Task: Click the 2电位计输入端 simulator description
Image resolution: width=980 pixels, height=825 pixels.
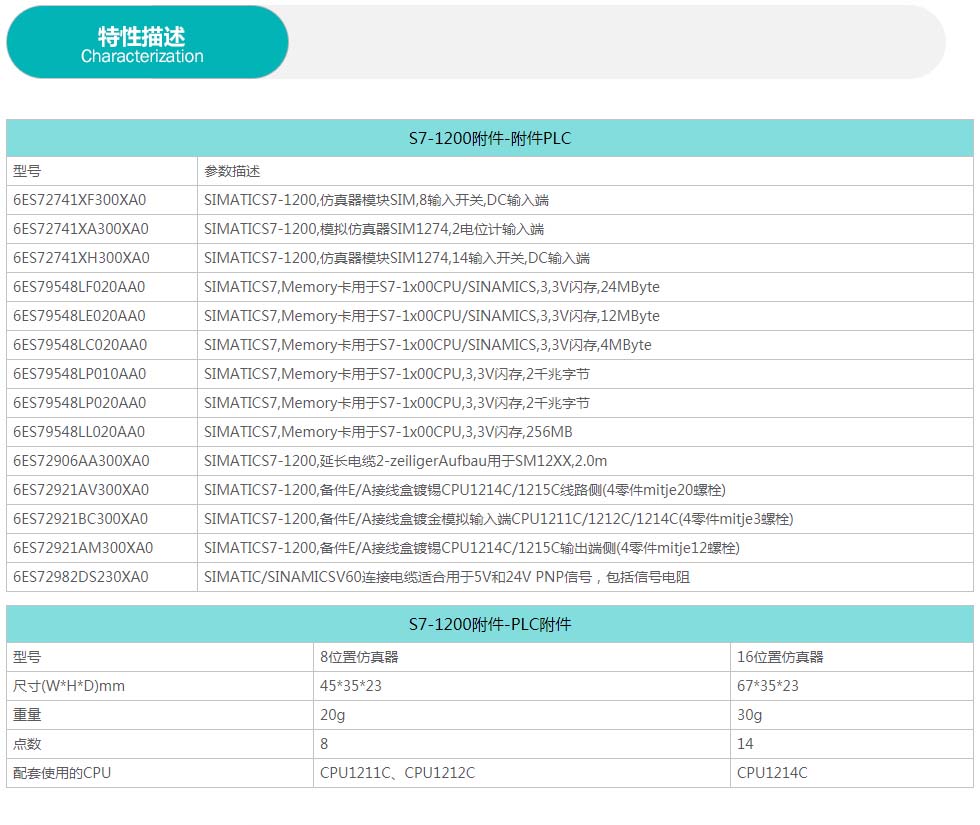Action: pyautogui.click(x=374, y=229)
